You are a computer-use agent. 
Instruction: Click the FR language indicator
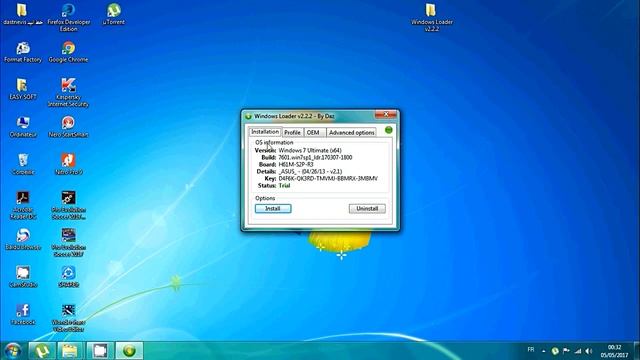[531, 349]
